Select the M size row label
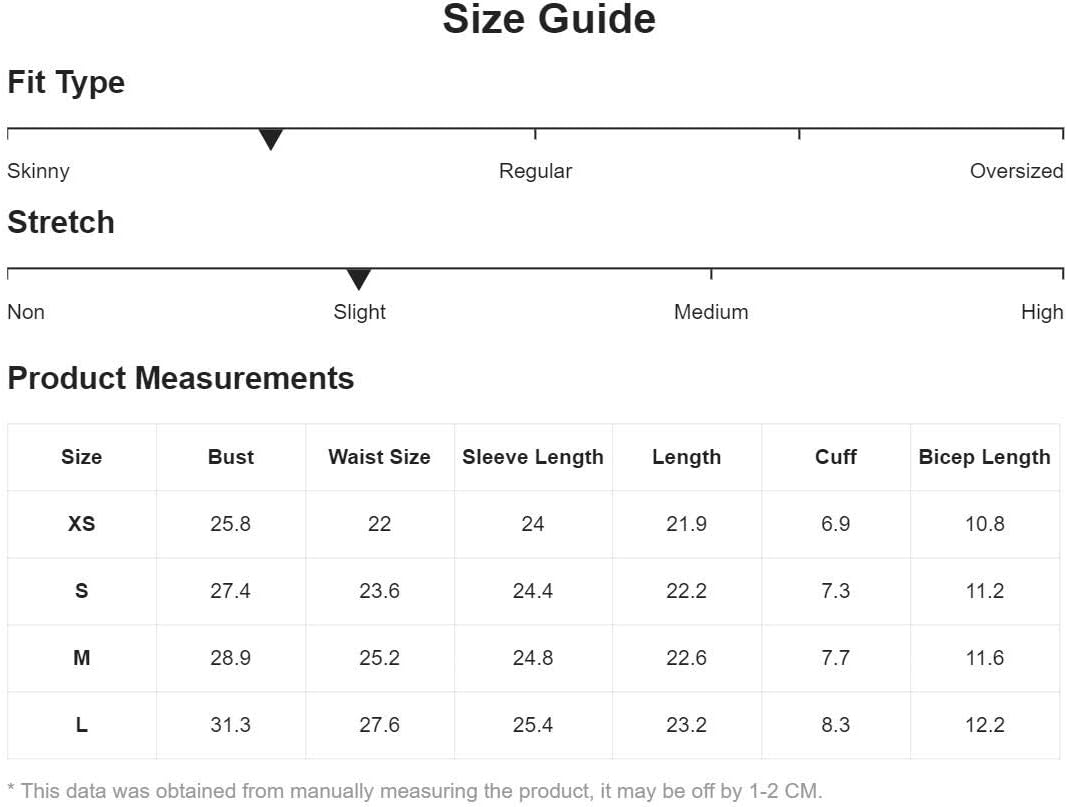This screenshot has width=1067, height=807. click(x=82, y=657)
